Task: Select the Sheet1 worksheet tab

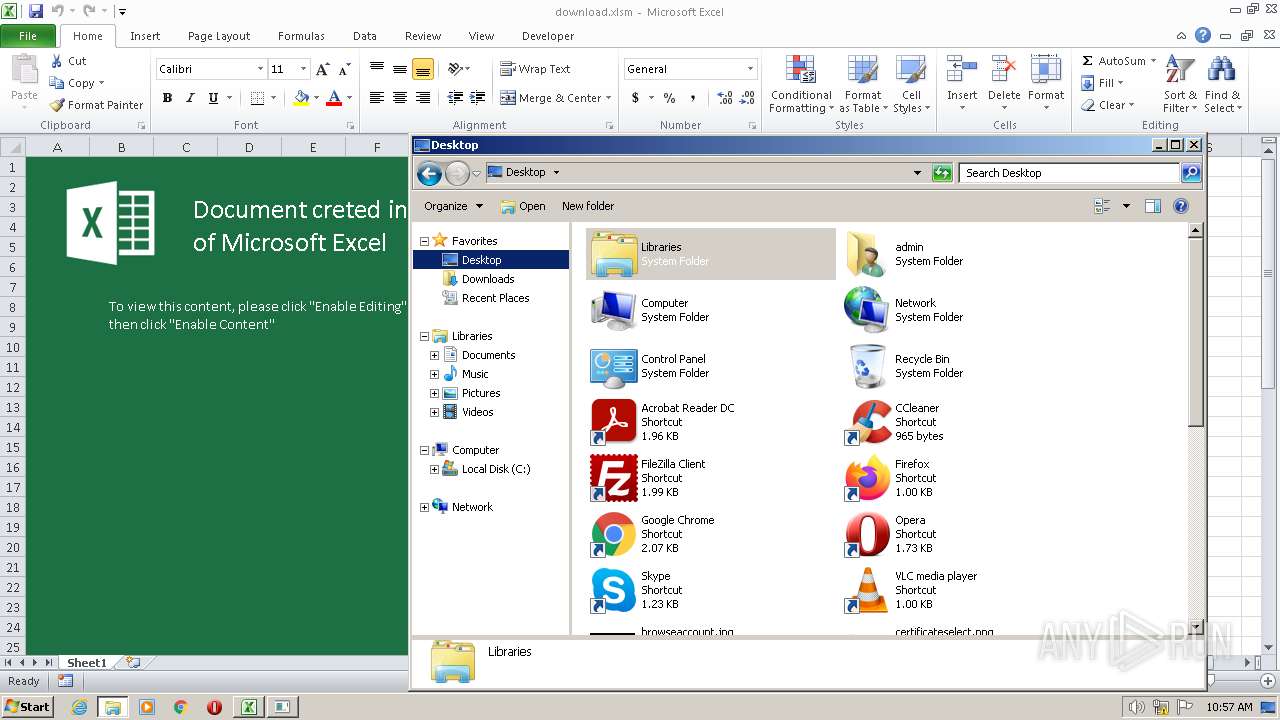Action: (x=86, y=662)
